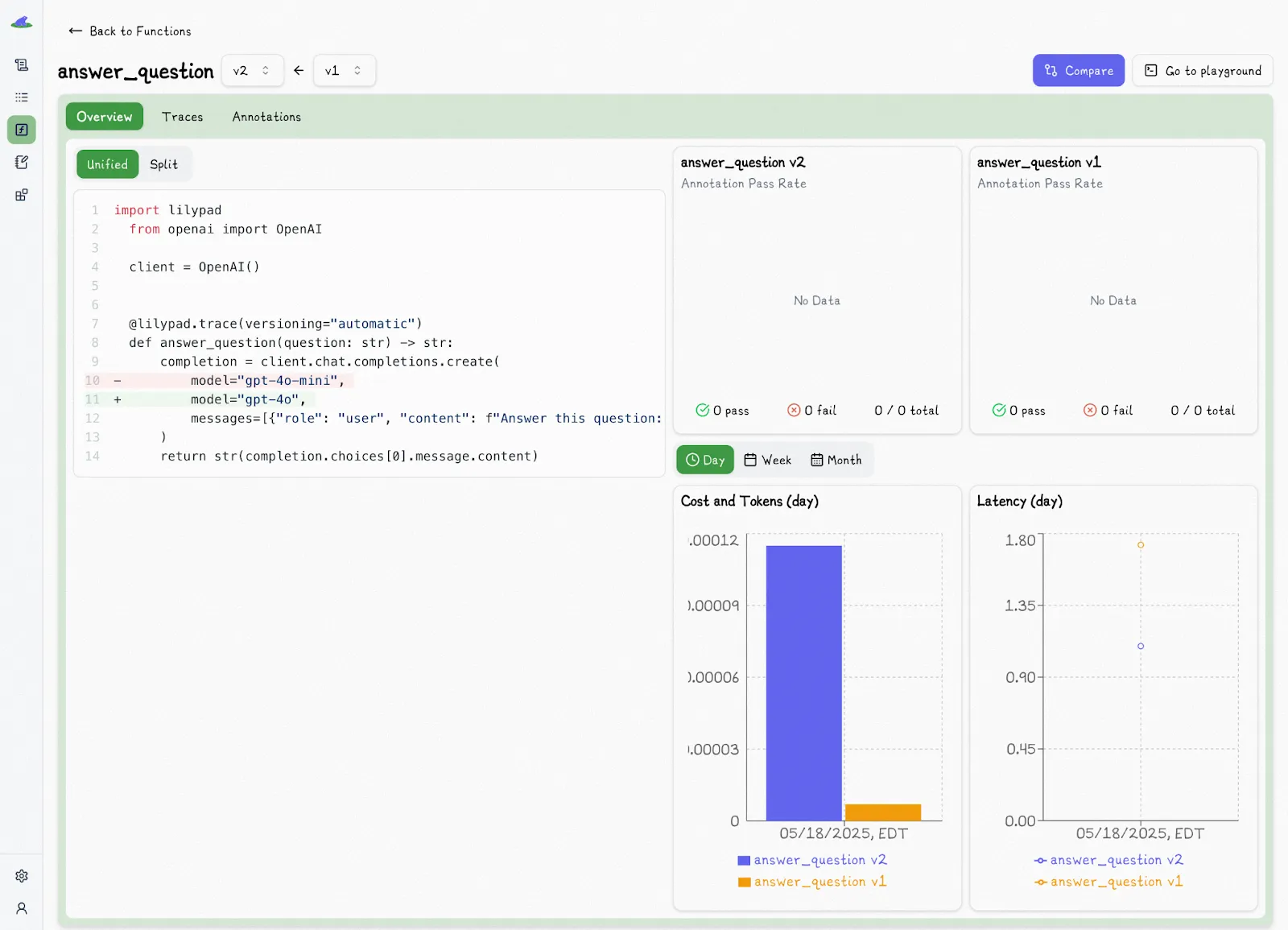The image size is (1288, 930).
Task: Select the Unified diff view
Action: pos(107,164)
